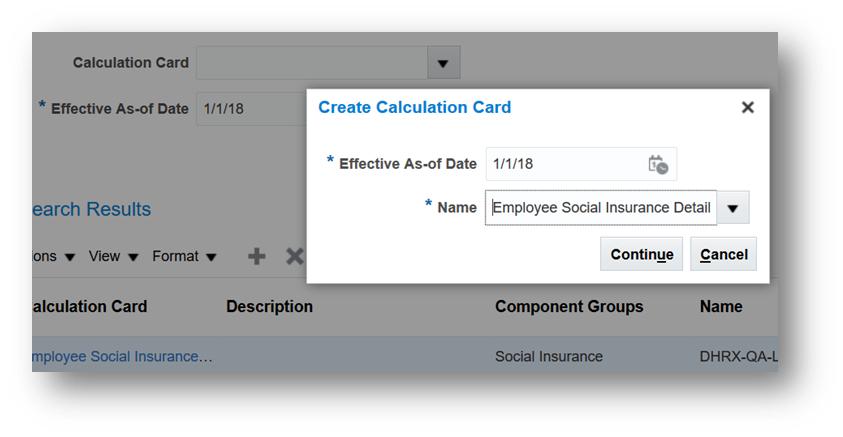
Task: Click the Description column header
Action: [269, 307]
